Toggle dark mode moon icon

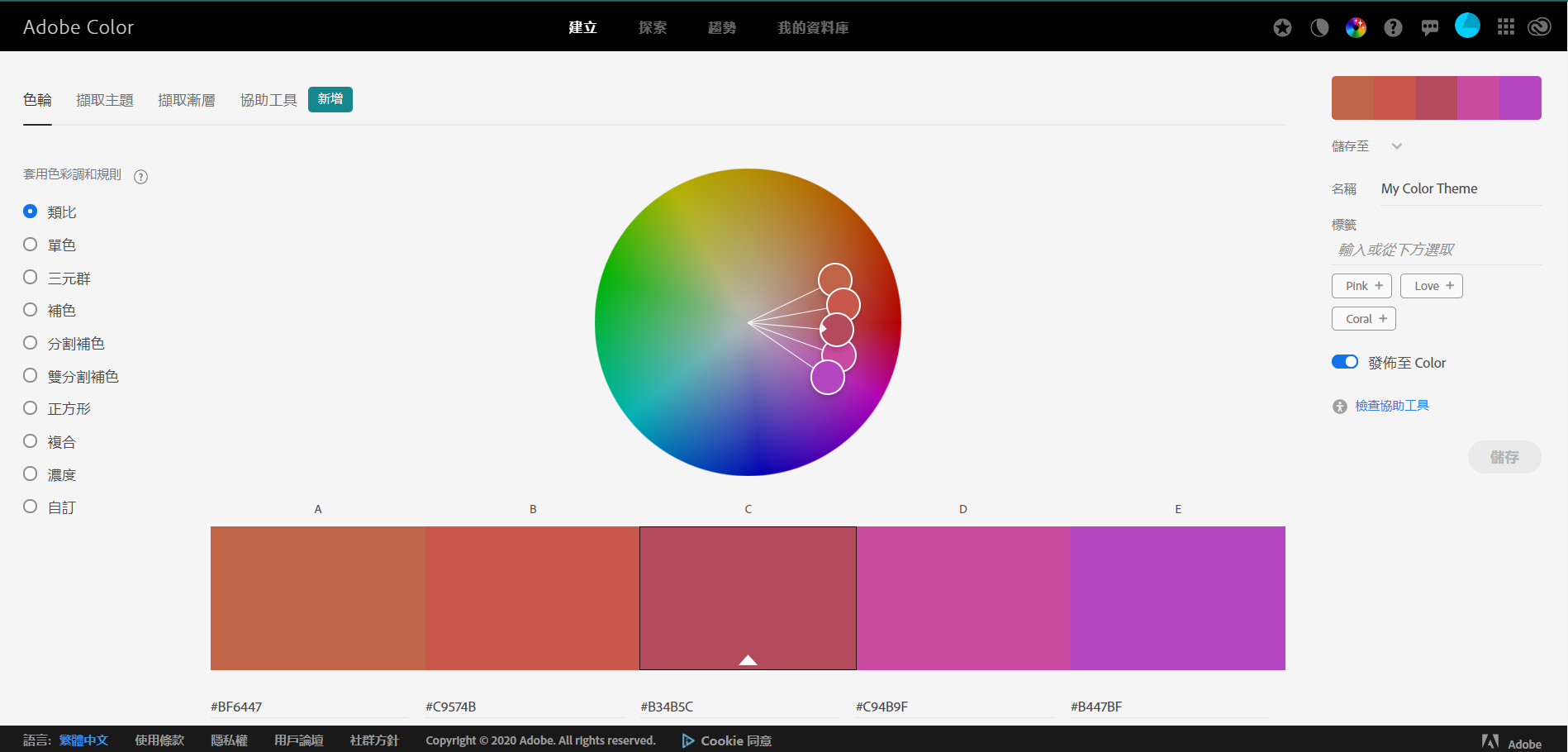click(1319, 27)
